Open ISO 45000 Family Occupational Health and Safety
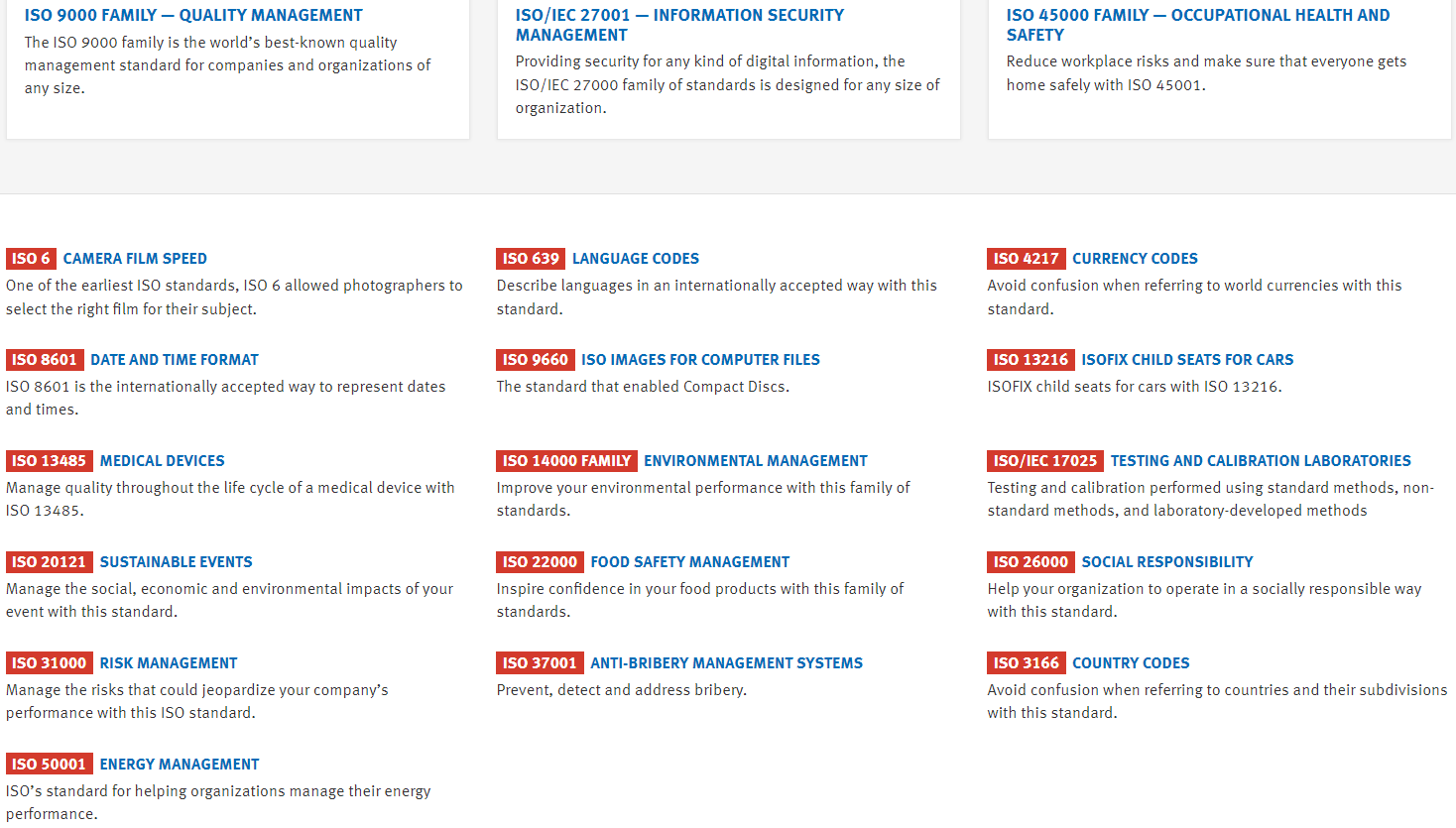1456x828 pixels. pos(1198,25)
